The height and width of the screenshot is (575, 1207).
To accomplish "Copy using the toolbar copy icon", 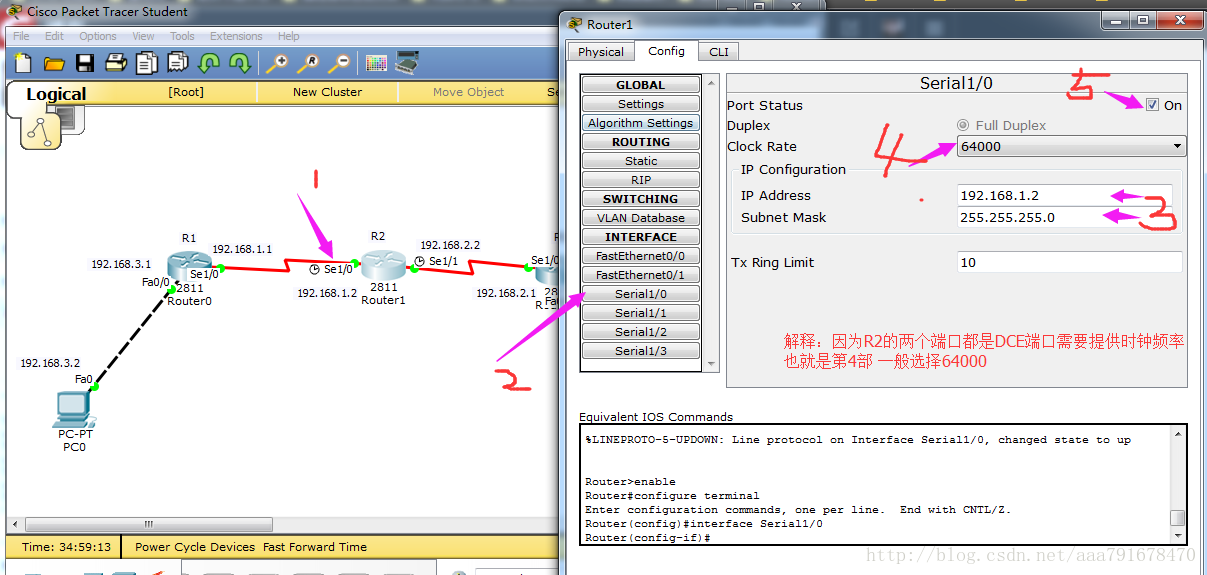I will click(x=147, y=63).
